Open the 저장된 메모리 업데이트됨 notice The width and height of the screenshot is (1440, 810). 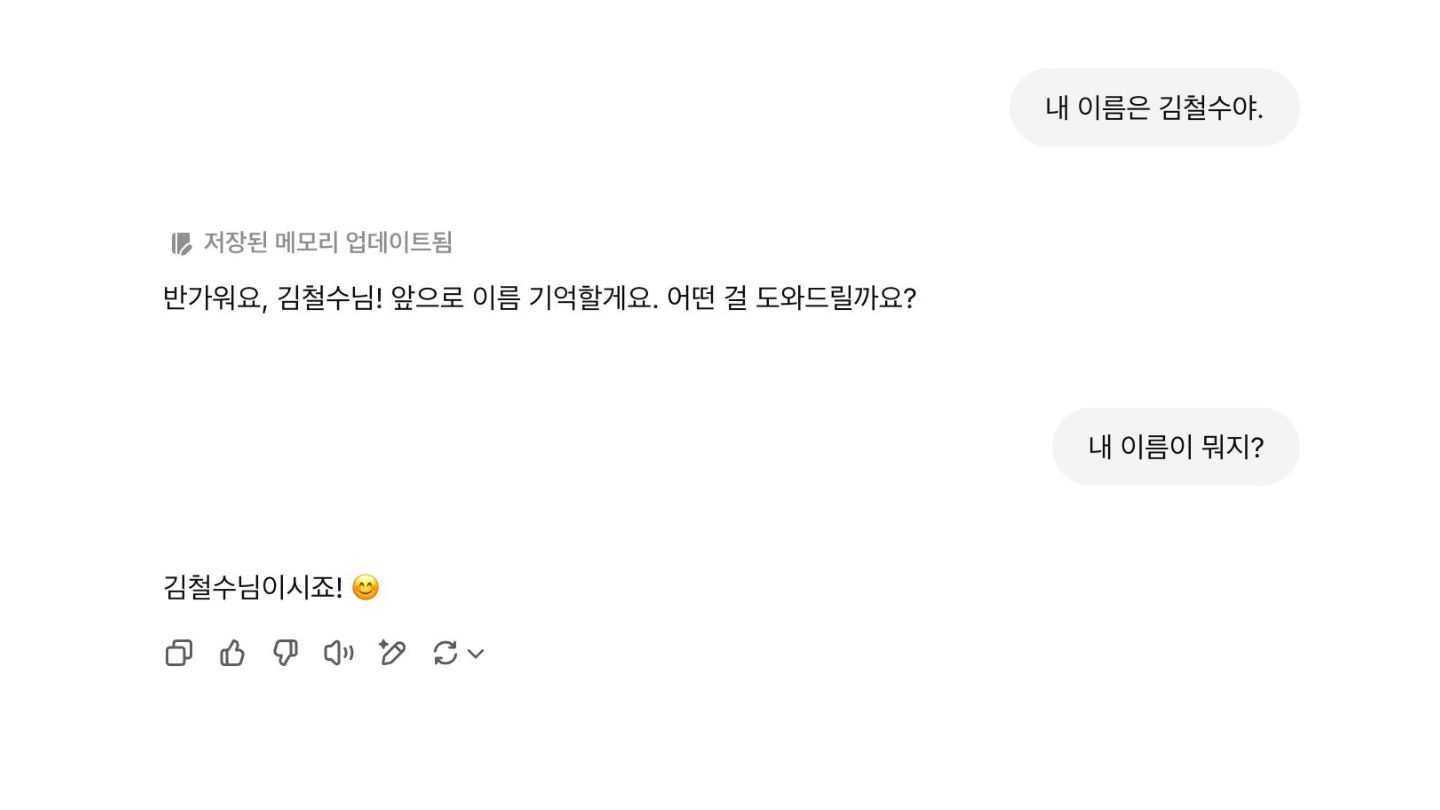click(312, 242)
